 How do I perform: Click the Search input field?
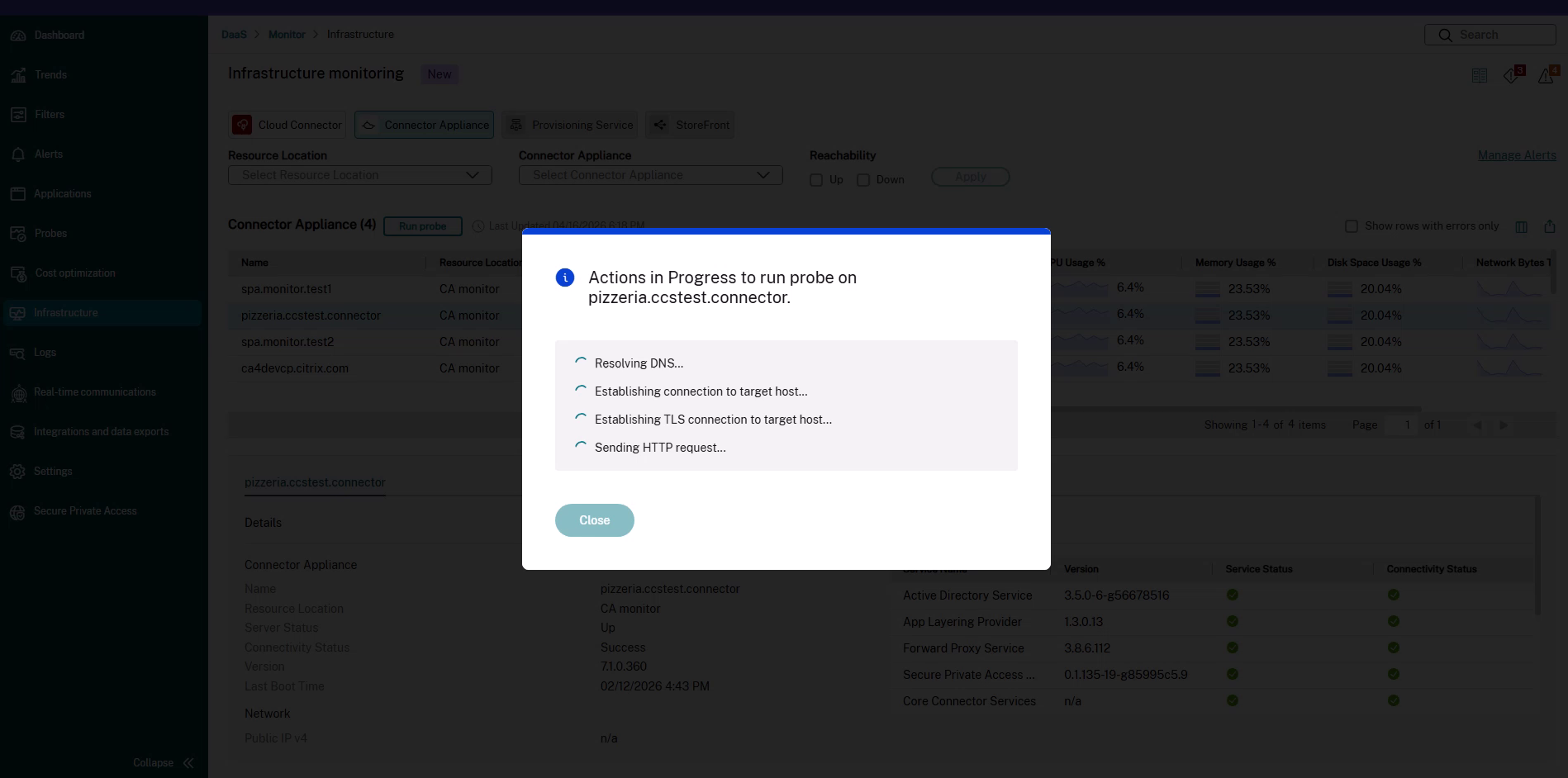click(1490, 35)
